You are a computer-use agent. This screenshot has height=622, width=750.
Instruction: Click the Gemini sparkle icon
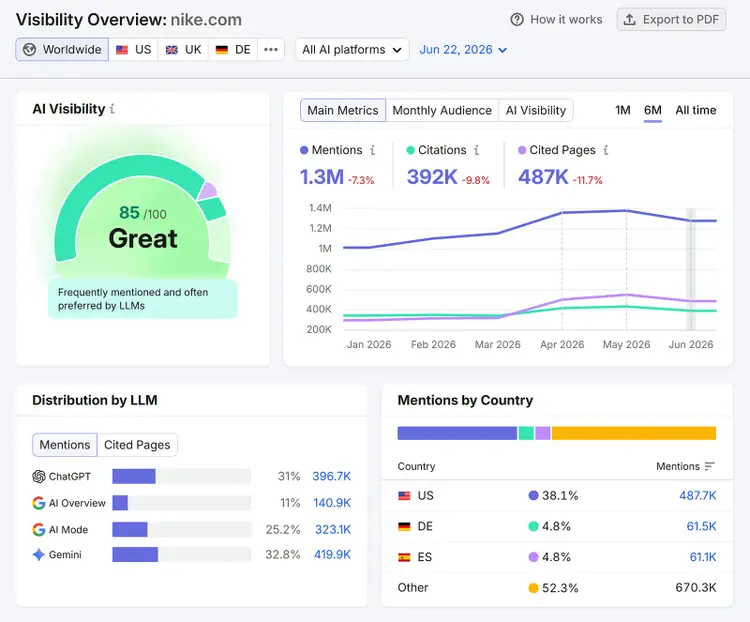tap(39, 555)
